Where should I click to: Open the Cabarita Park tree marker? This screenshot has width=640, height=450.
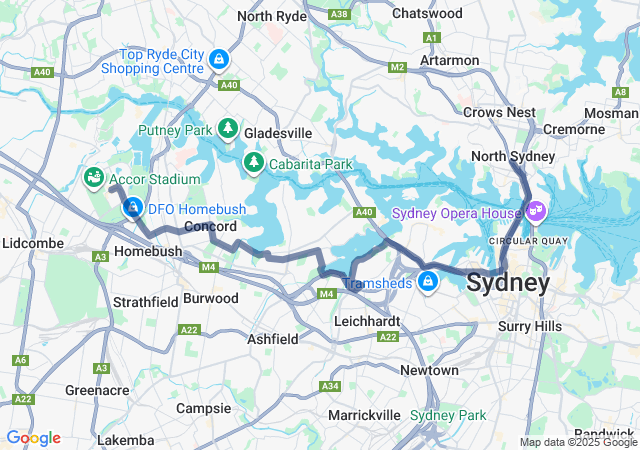[254, 163]
